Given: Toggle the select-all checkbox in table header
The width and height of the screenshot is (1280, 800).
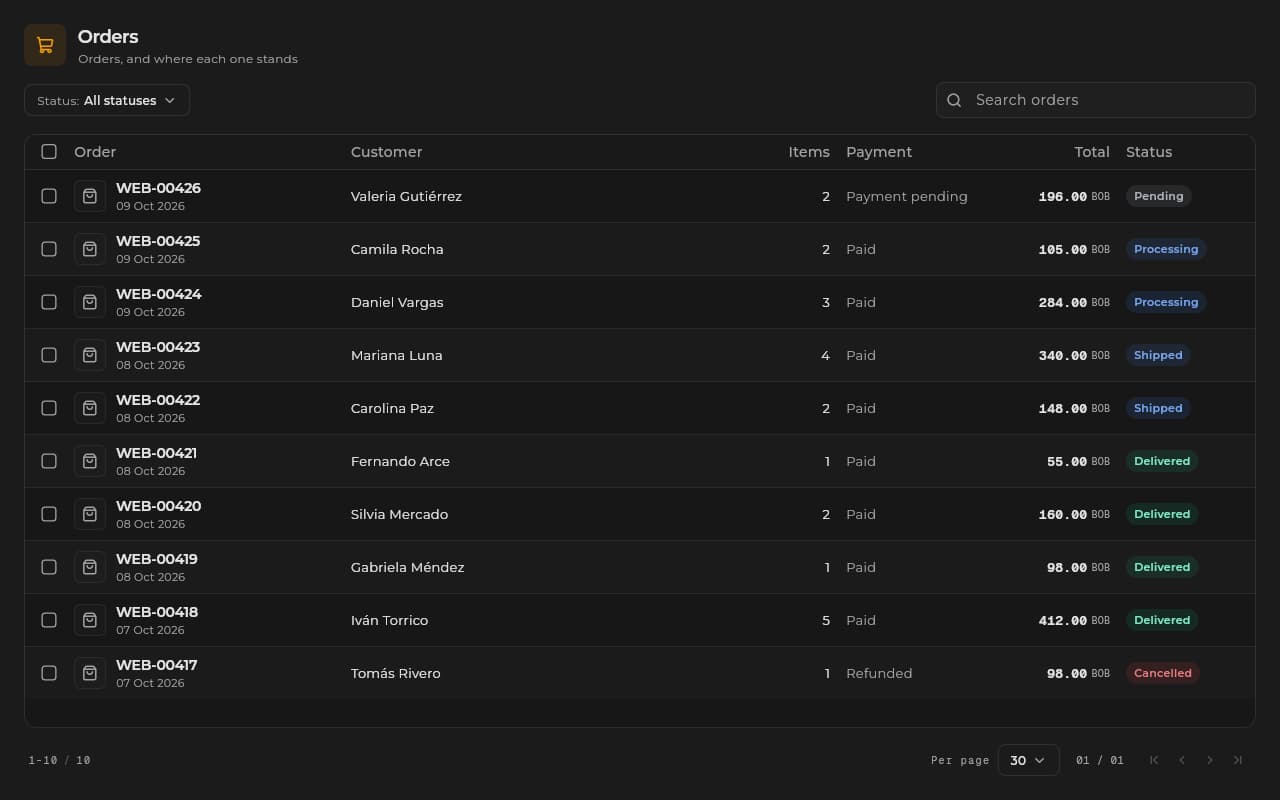Looking at the screenshot, I should click(x=49, y=152).
